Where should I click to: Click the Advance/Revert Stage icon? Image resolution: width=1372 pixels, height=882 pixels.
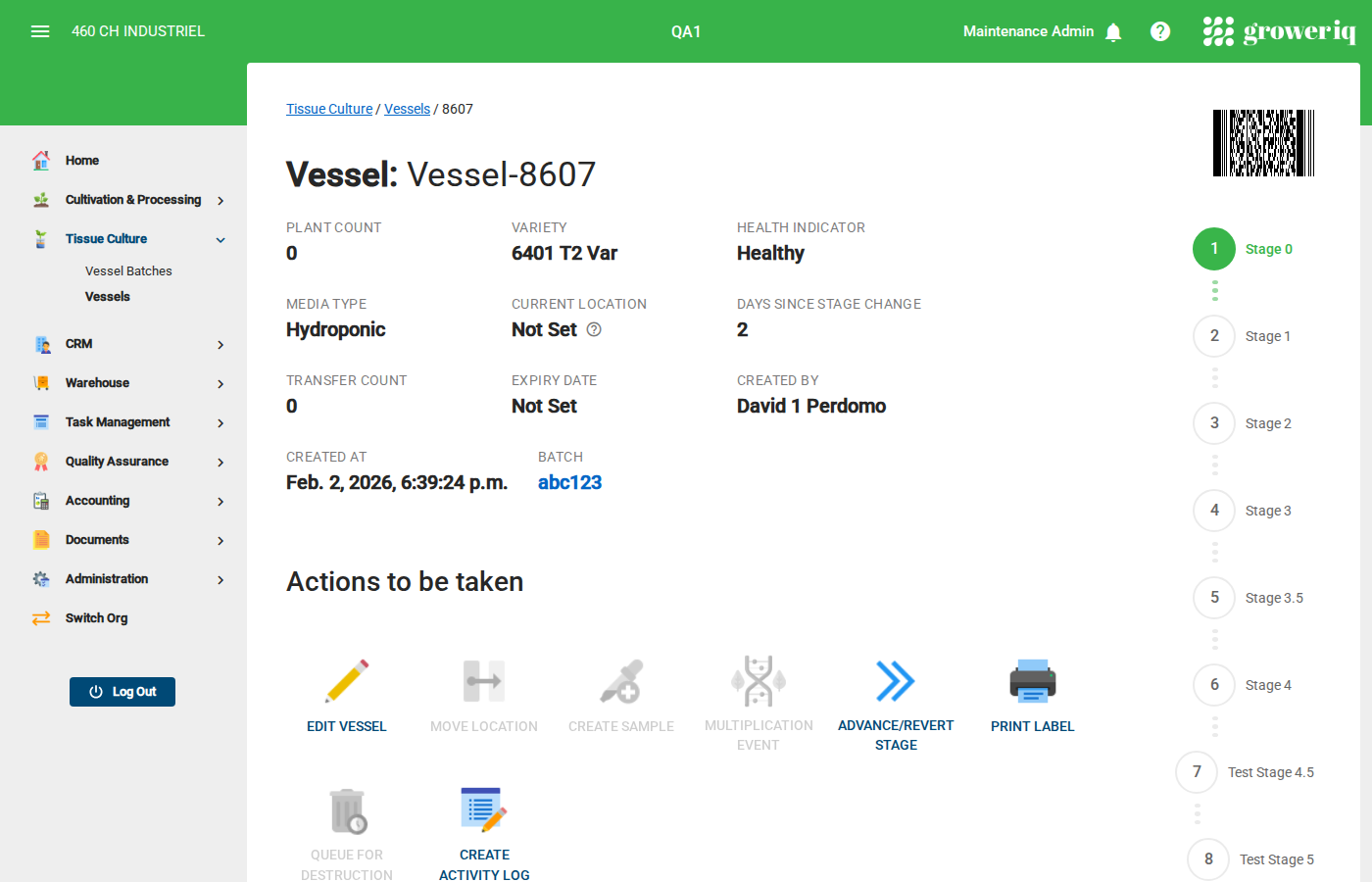click(x=896, y=680)
